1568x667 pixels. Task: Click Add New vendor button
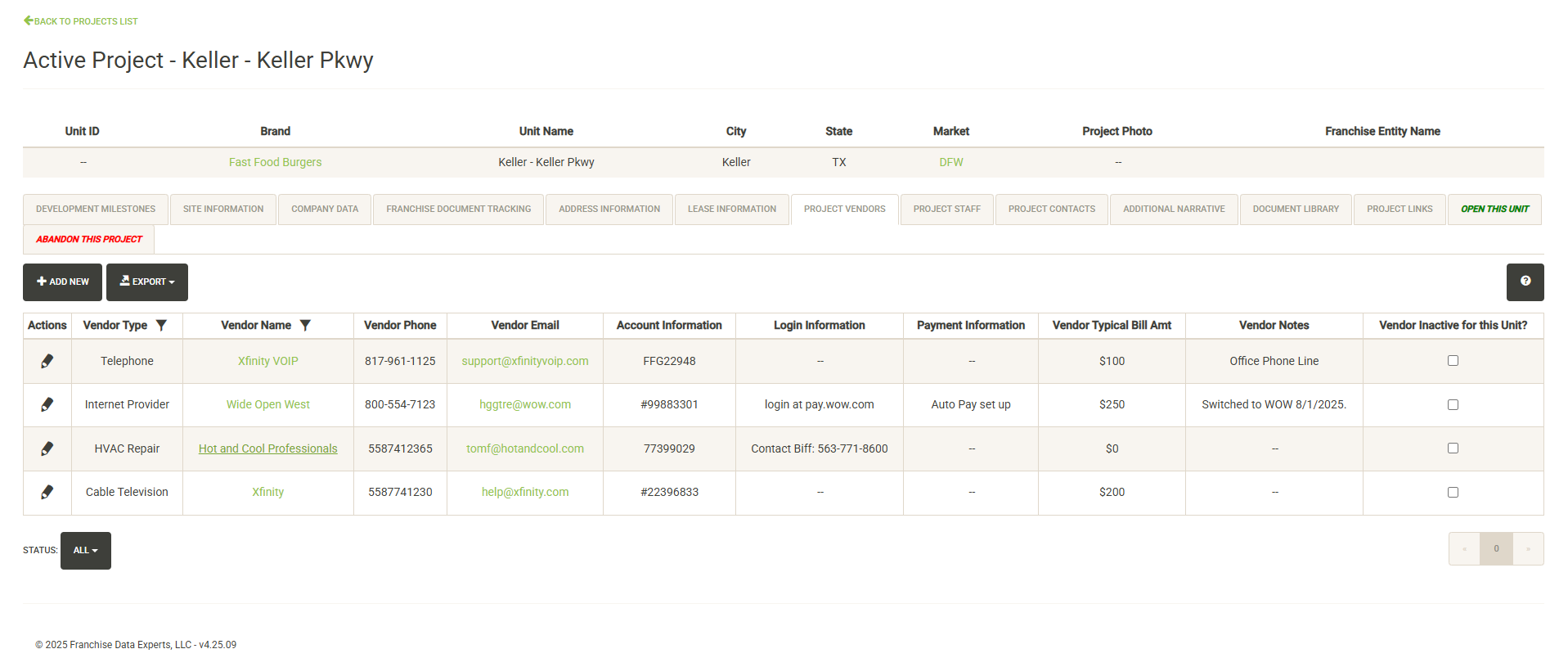62,282
